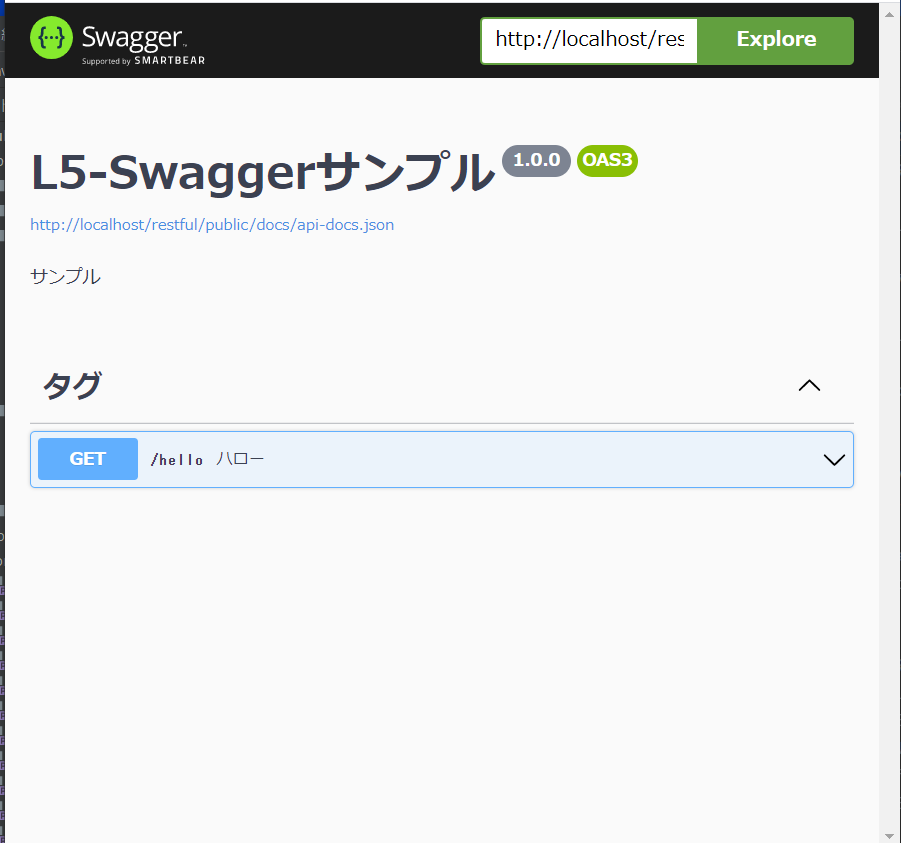Click the /hello endpoint path
This screenshot has height=843, width=901.
pyautogui.click(x=177, y=460)
